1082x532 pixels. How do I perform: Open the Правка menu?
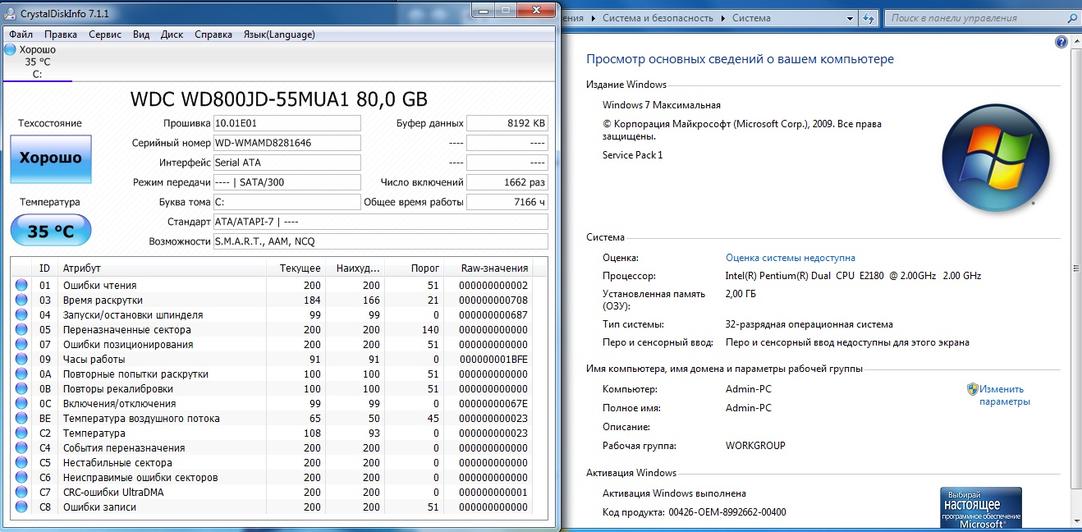click(x=61, y=35)
